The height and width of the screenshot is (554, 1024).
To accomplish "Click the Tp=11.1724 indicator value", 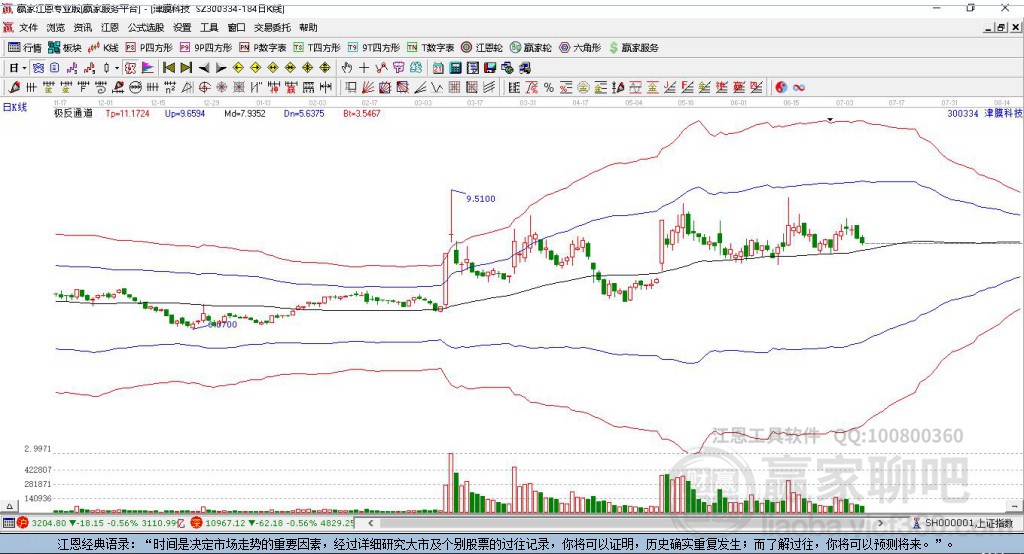I will (127, 113).
